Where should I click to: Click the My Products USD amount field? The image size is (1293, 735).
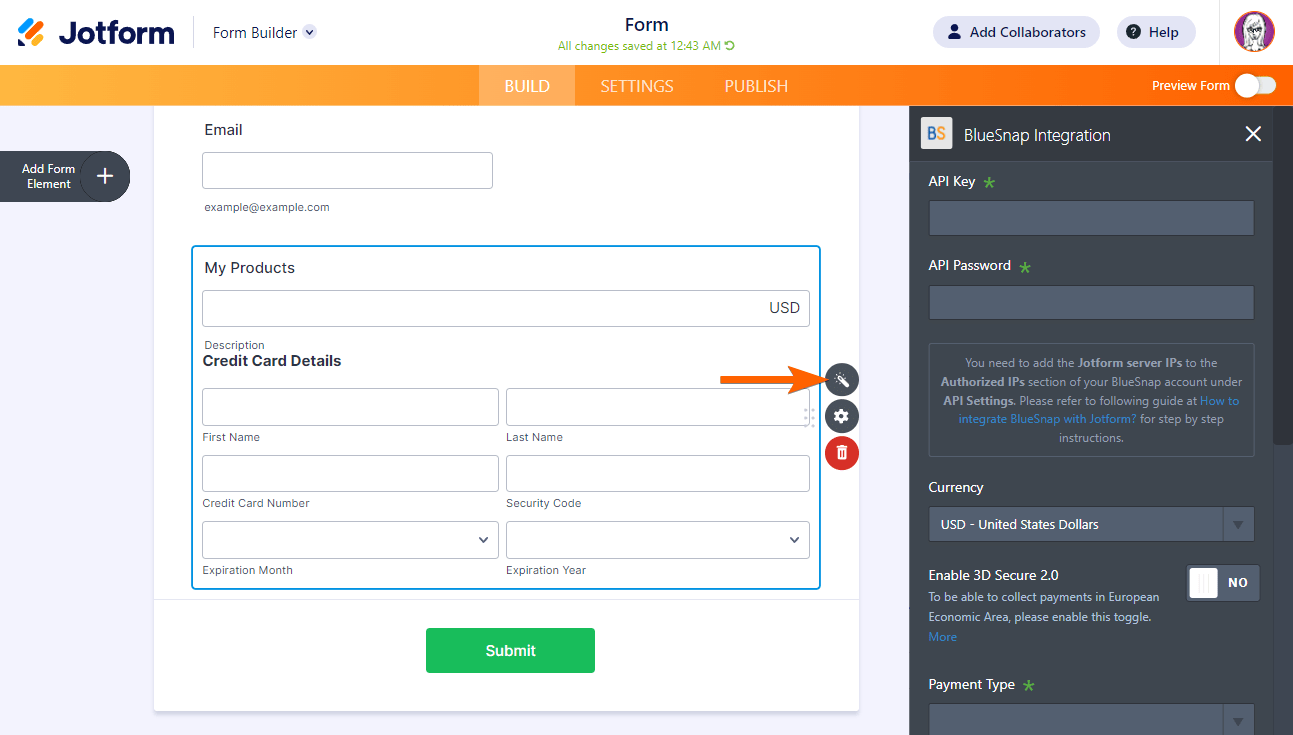(x=506, y=308)
